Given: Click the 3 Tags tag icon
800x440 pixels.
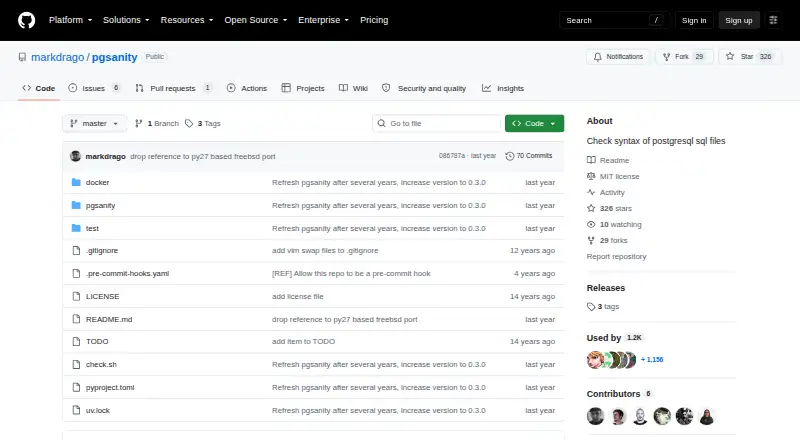Looking at the screenshot, I should point(189,124).
